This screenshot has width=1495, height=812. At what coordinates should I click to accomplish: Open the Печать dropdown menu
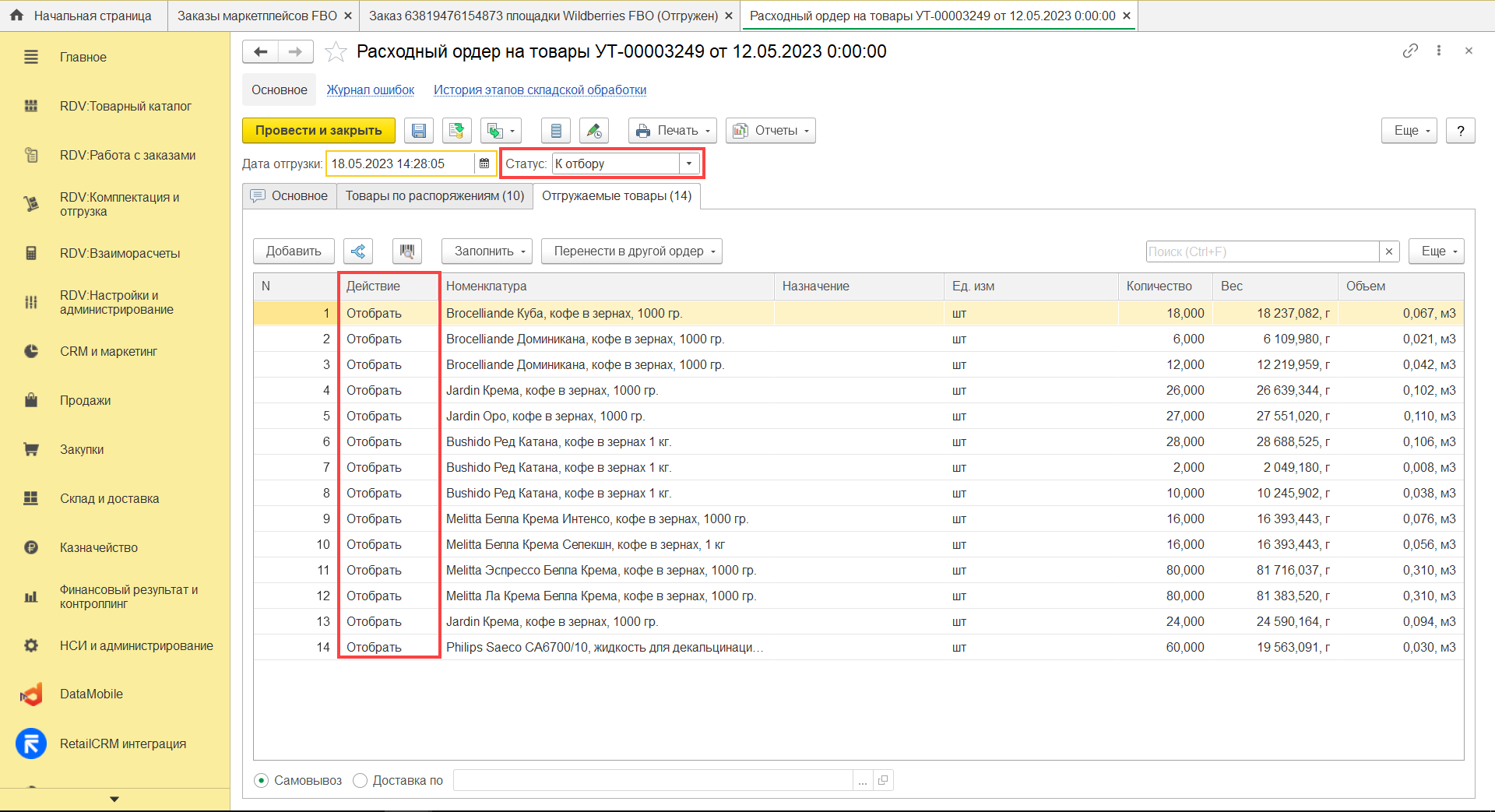(x=674, y=131)
